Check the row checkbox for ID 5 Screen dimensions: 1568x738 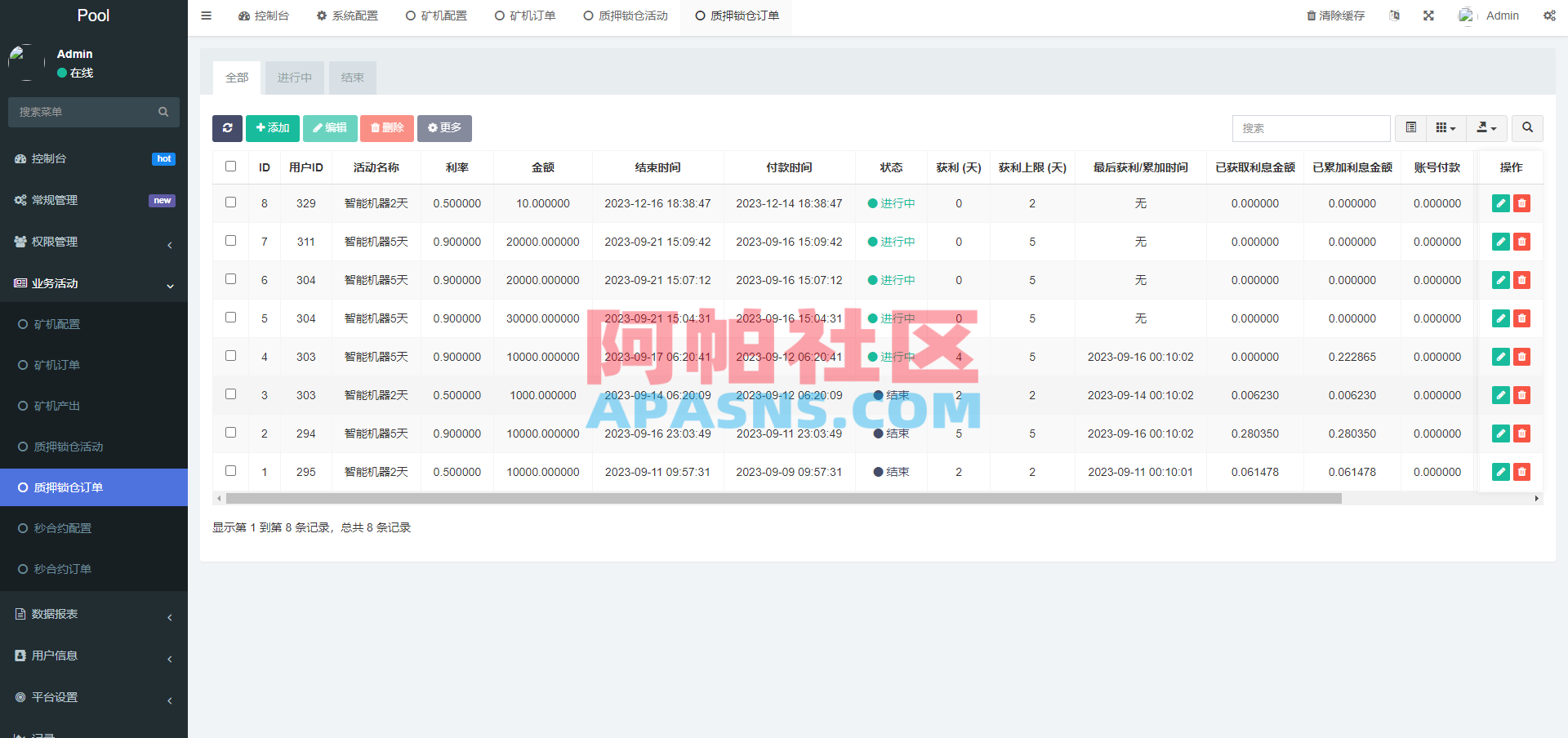[230, 318]
